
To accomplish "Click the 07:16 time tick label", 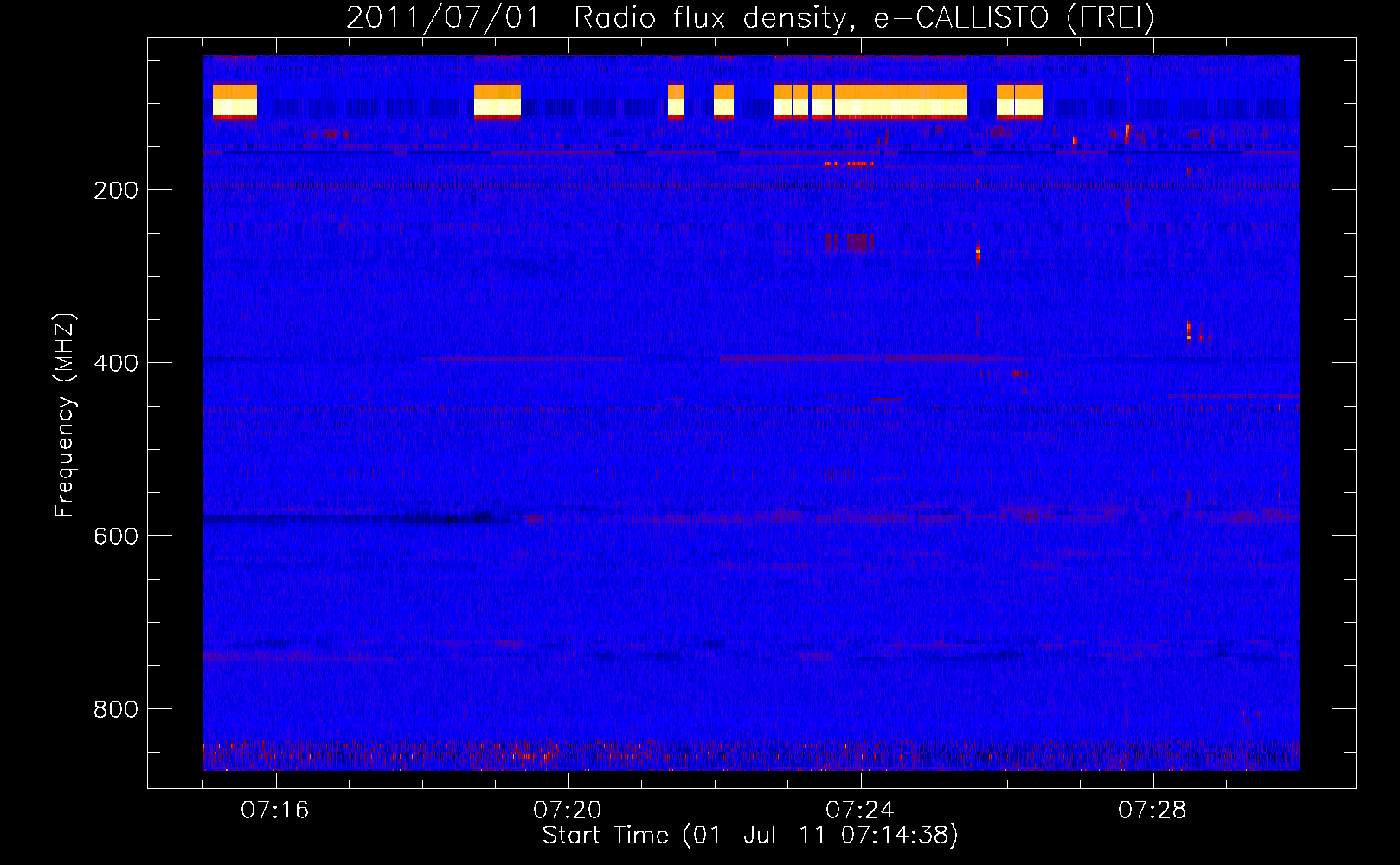I will pyautogui.click(x=275, y=810).
